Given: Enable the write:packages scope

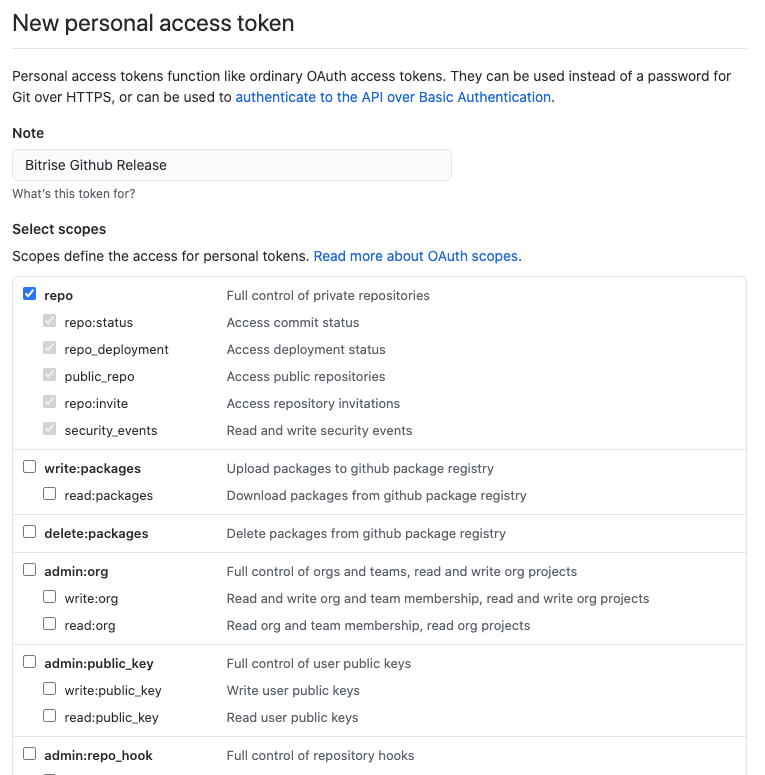Looking at the screenshot, I should [30, 467].
